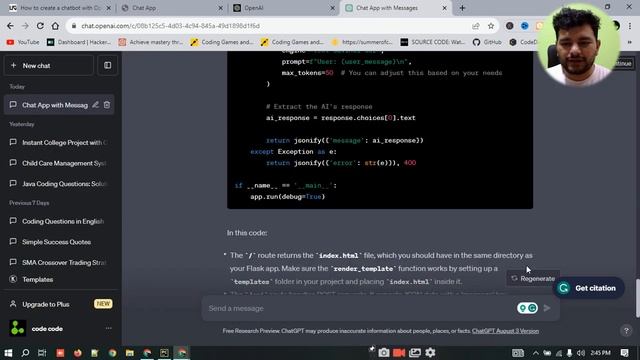Click the share page icon in address bar

click(476, 26)
